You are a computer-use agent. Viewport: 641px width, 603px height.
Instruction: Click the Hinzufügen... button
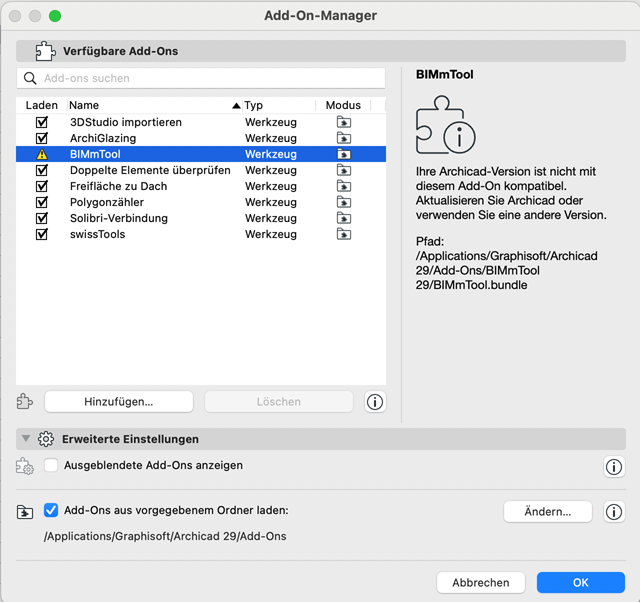click(x=119, y=402)
